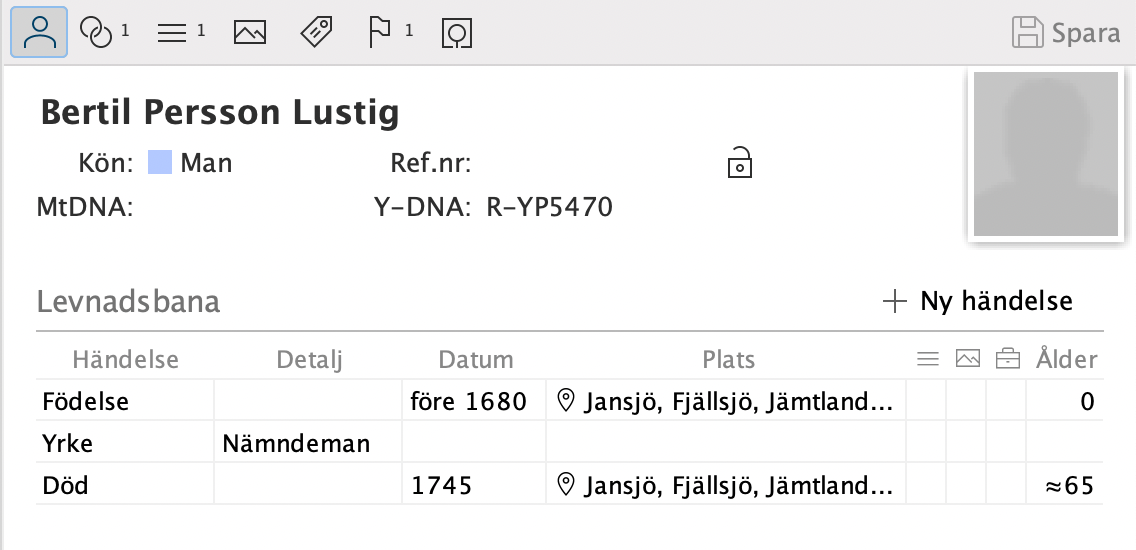Open the pictures tab in toolbar
The height and width of the screenshot is (550, 1136).
250,33
